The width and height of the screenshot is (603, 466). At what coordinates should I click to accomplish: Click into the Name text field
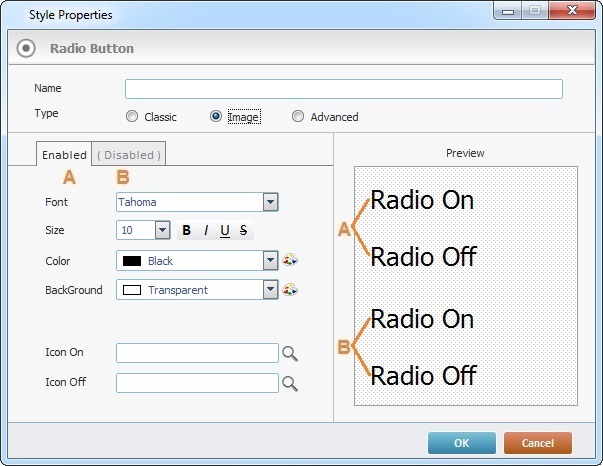[343, 89]
